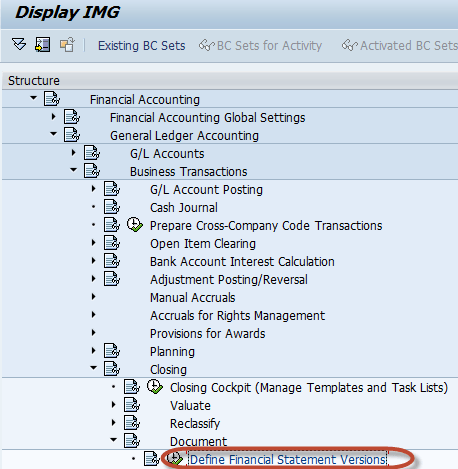Open documentation icon for General Ledger Accounting
This screenshot has width=458, height=469.
[x=72, y=135]
